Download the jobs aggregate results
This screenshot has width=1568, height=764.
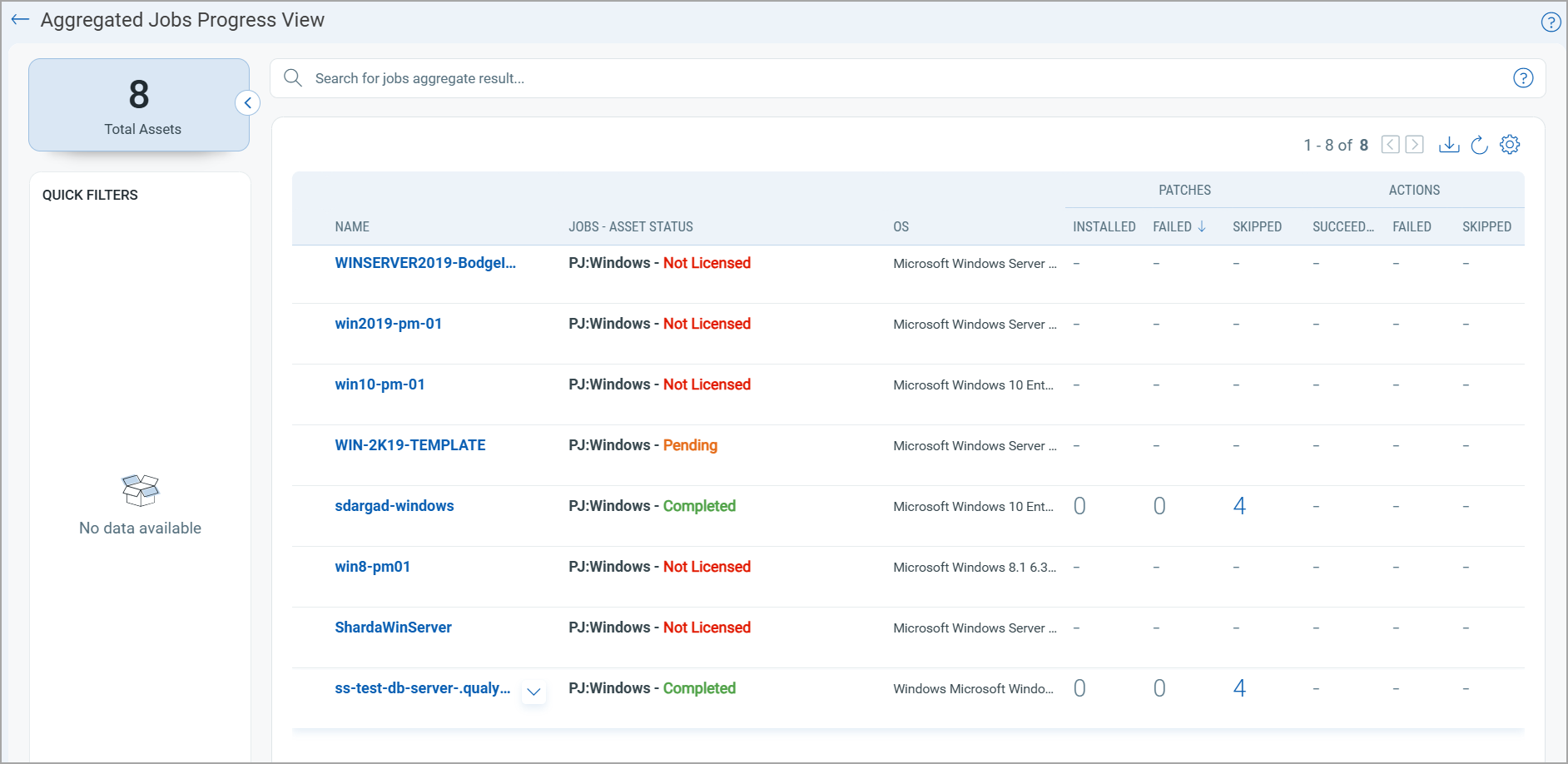[1449, 145]
